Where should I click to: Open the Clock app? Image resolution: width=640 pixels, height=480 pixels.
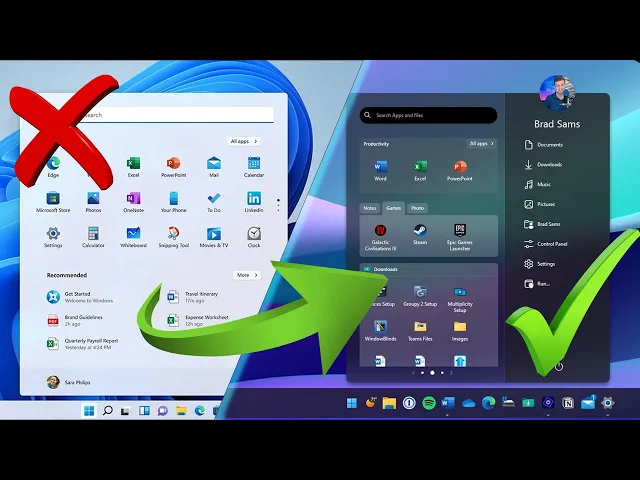point(254,237)
